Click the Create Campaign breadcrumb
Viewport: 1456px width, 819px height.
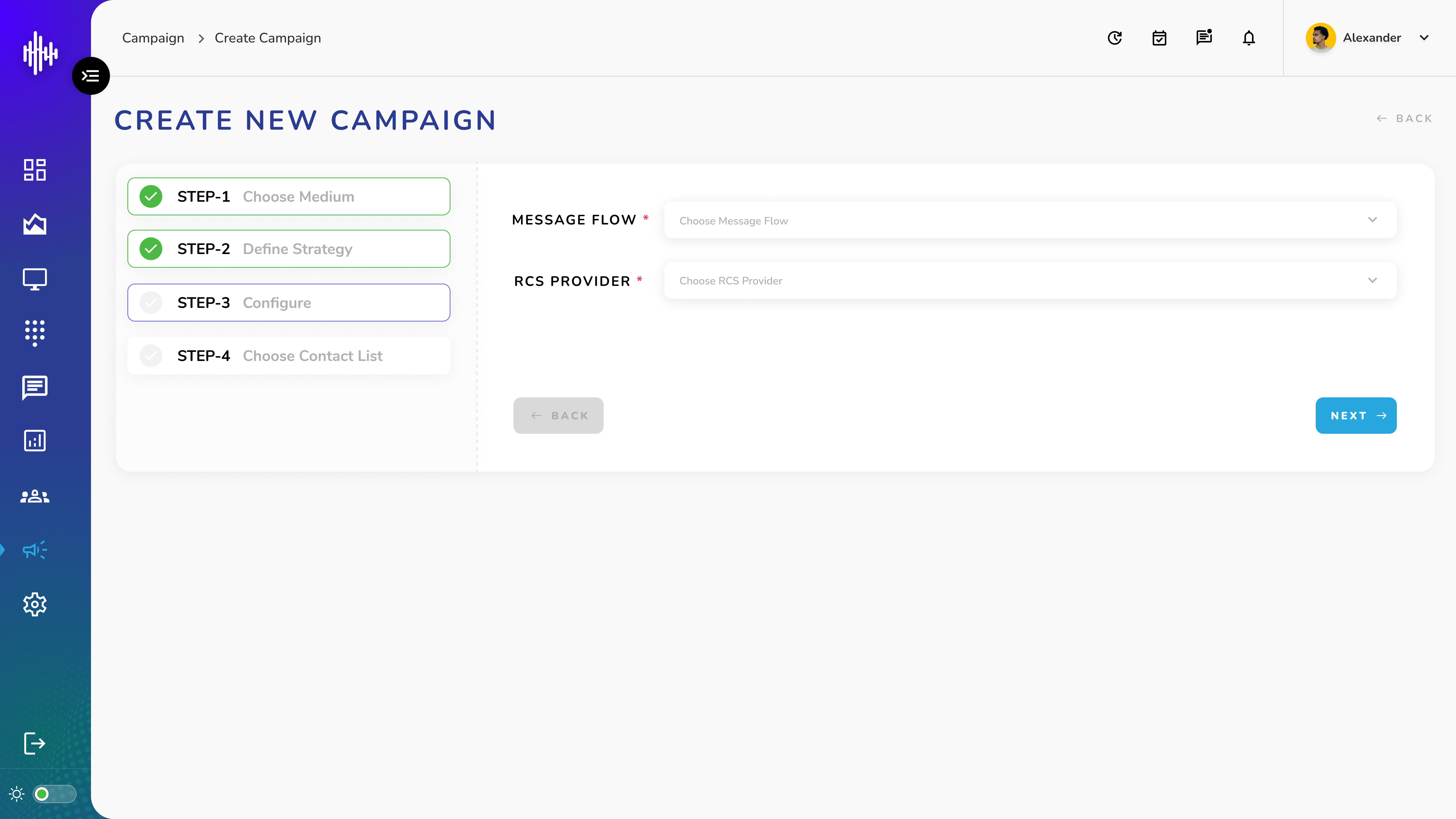click(268, 38)
